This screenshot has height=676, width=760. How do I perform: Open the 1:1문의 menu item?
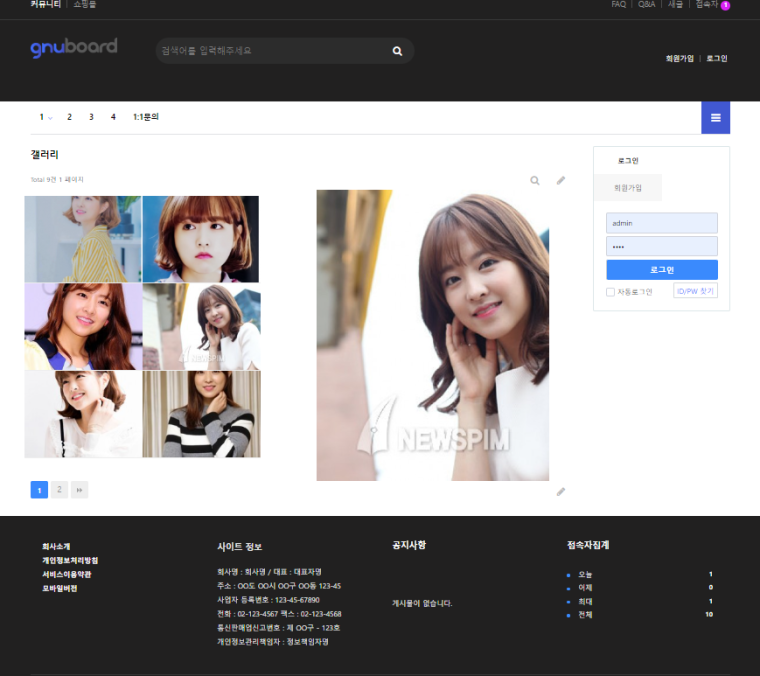[146, 117]
